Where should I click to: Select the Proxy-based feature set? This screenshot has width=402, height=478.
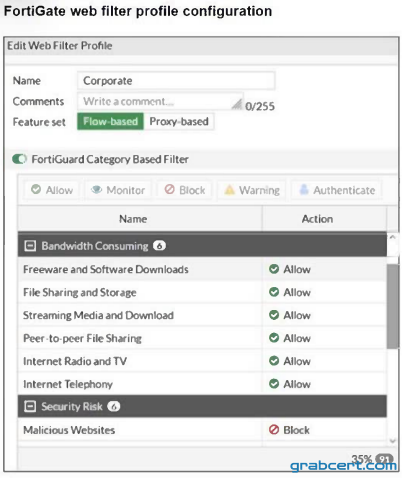pos(179,121)
